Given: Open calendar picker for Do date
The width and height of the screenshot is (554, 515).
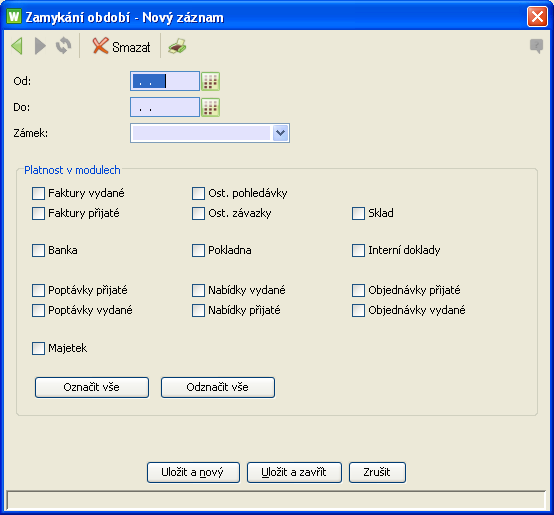Looking at the screenshot, I should 211,107.
